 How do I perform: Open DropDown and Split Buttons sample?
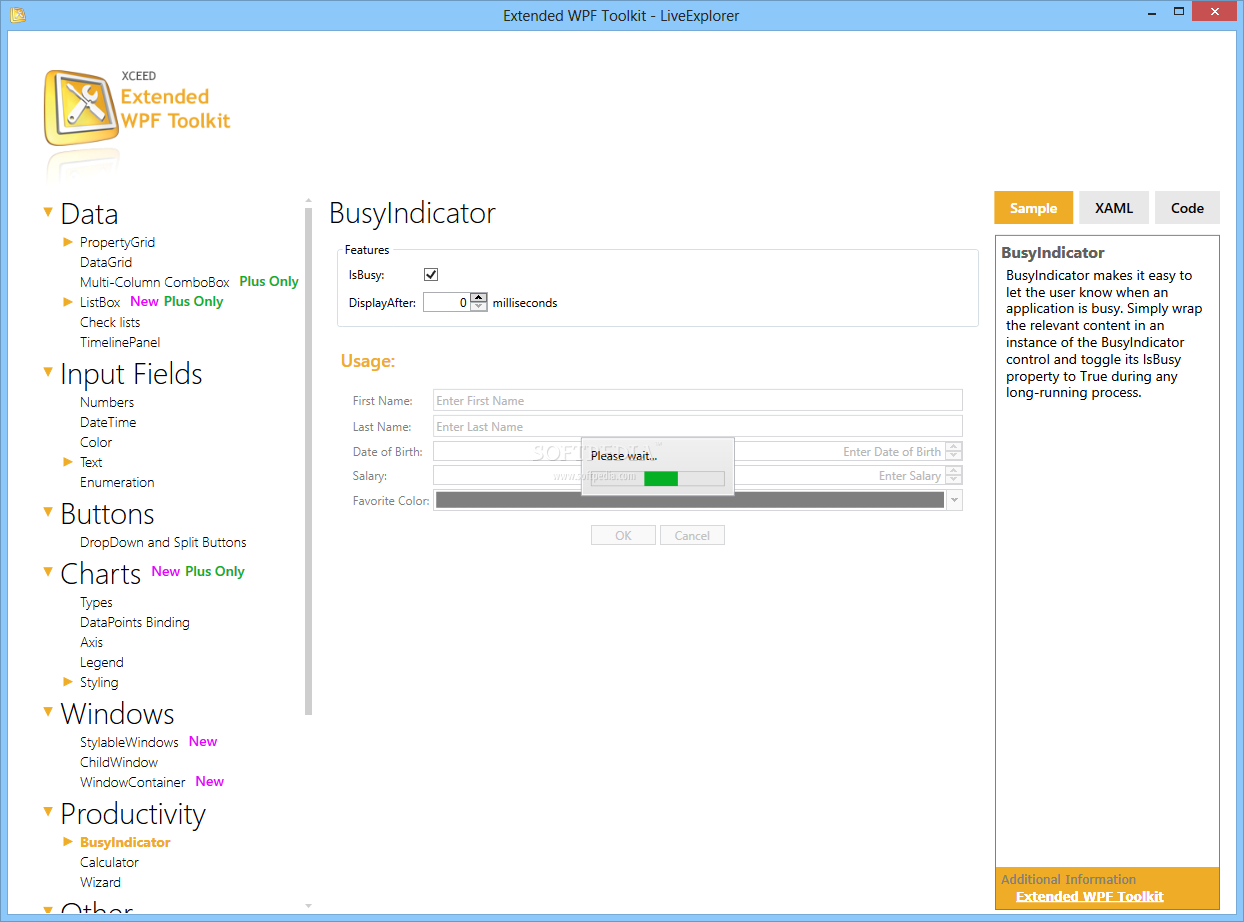tap(163, 542)
